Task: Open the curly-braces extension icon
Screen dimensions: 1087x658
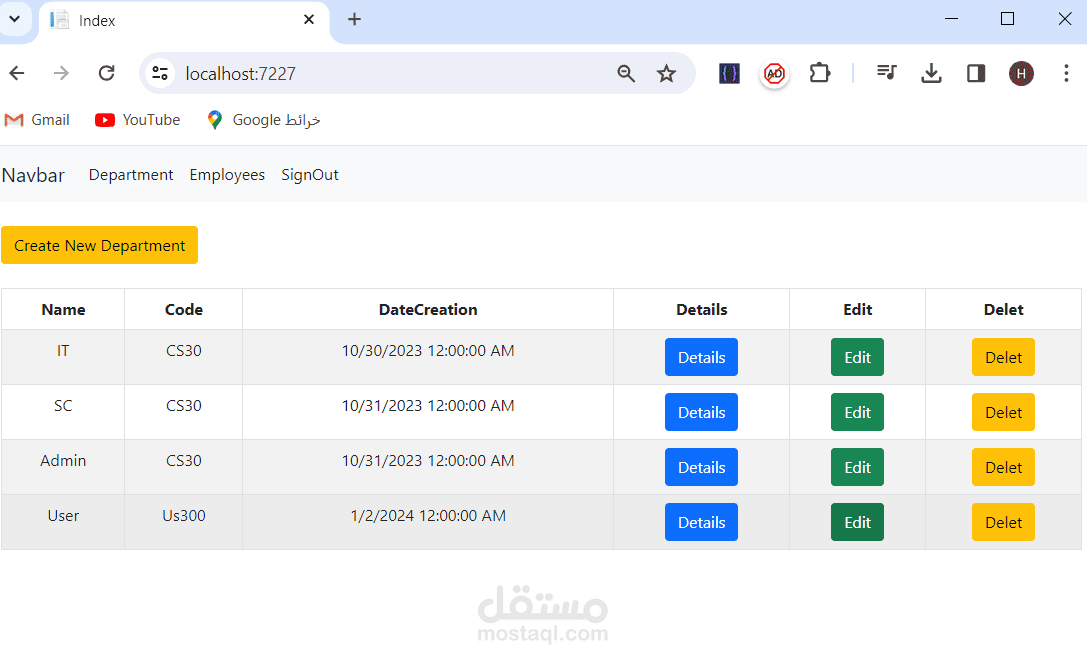Action: [x=729, y=73]
